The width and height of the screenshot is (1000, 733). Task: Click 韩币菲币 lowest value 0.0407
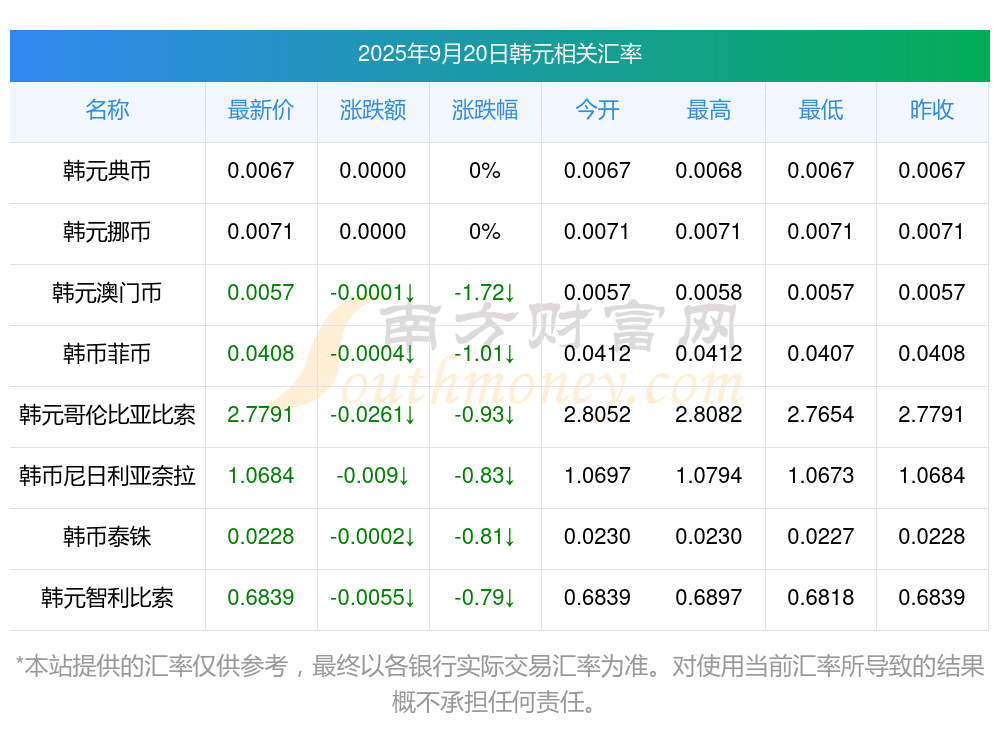pyautogui.click(x=821, y=353)
